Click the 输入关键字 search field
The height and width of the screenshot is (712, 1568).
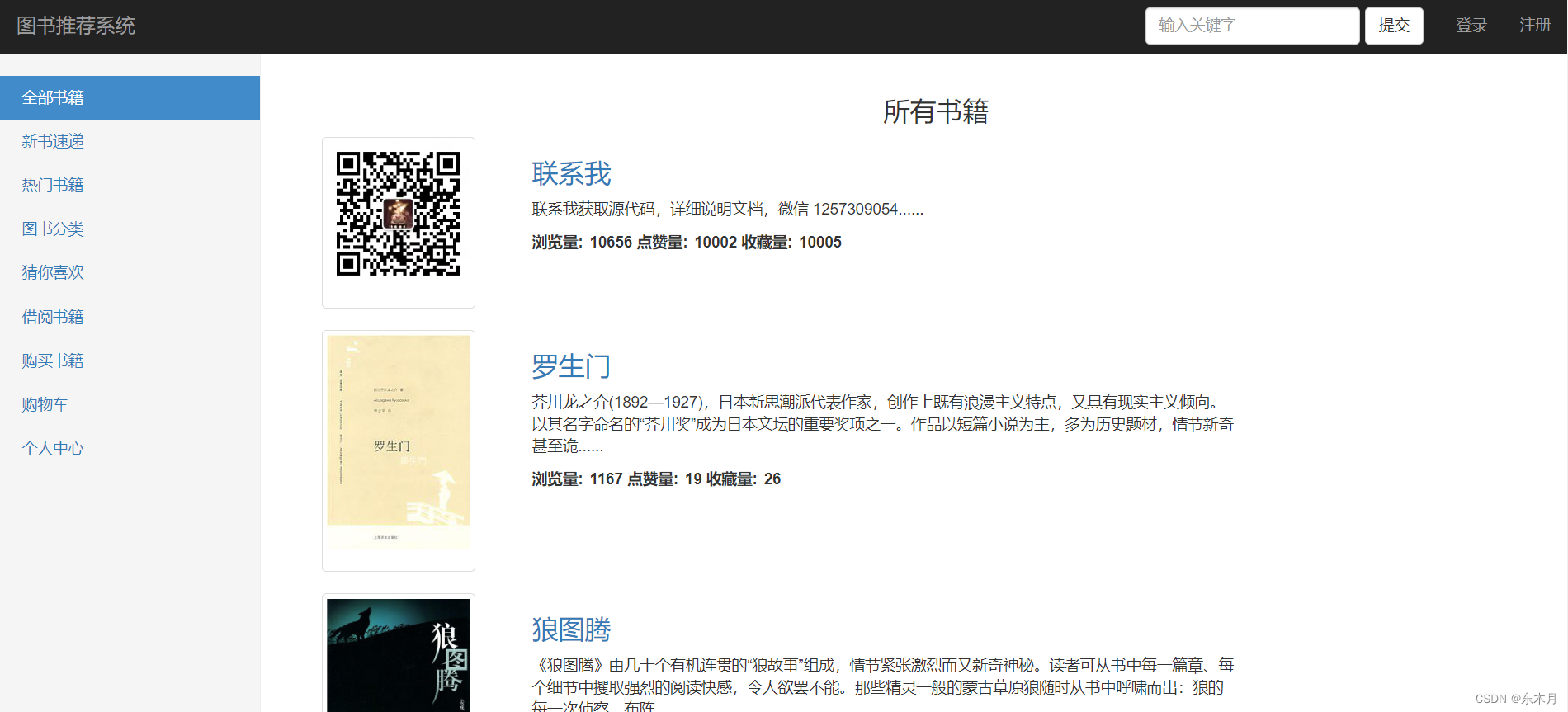[x=1252, y=26]
